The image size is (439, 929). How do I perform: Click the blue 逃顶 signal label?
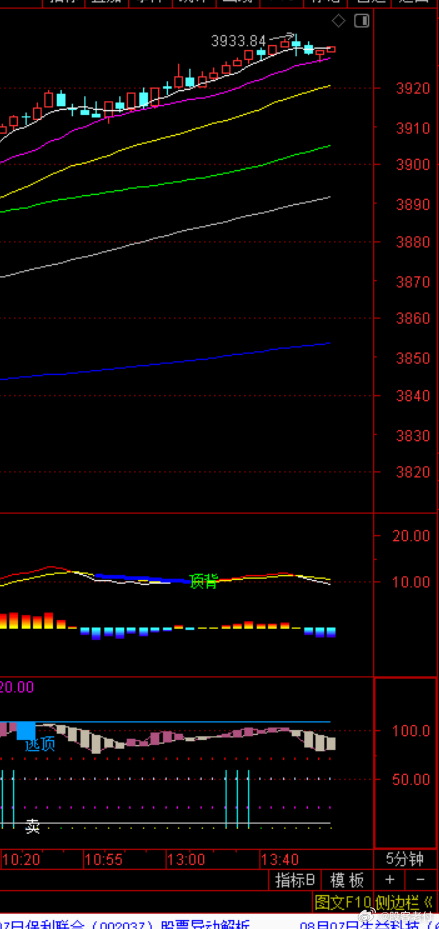pos(40,744)
